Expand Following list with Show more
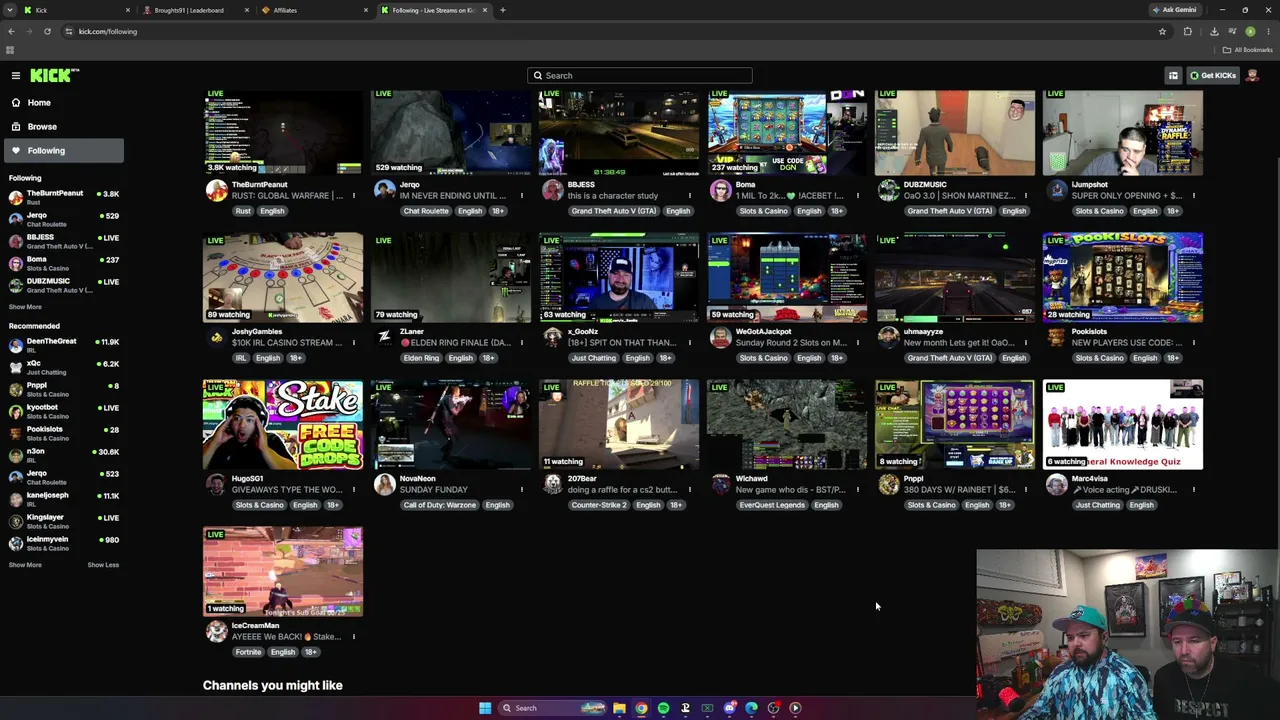 26,307
